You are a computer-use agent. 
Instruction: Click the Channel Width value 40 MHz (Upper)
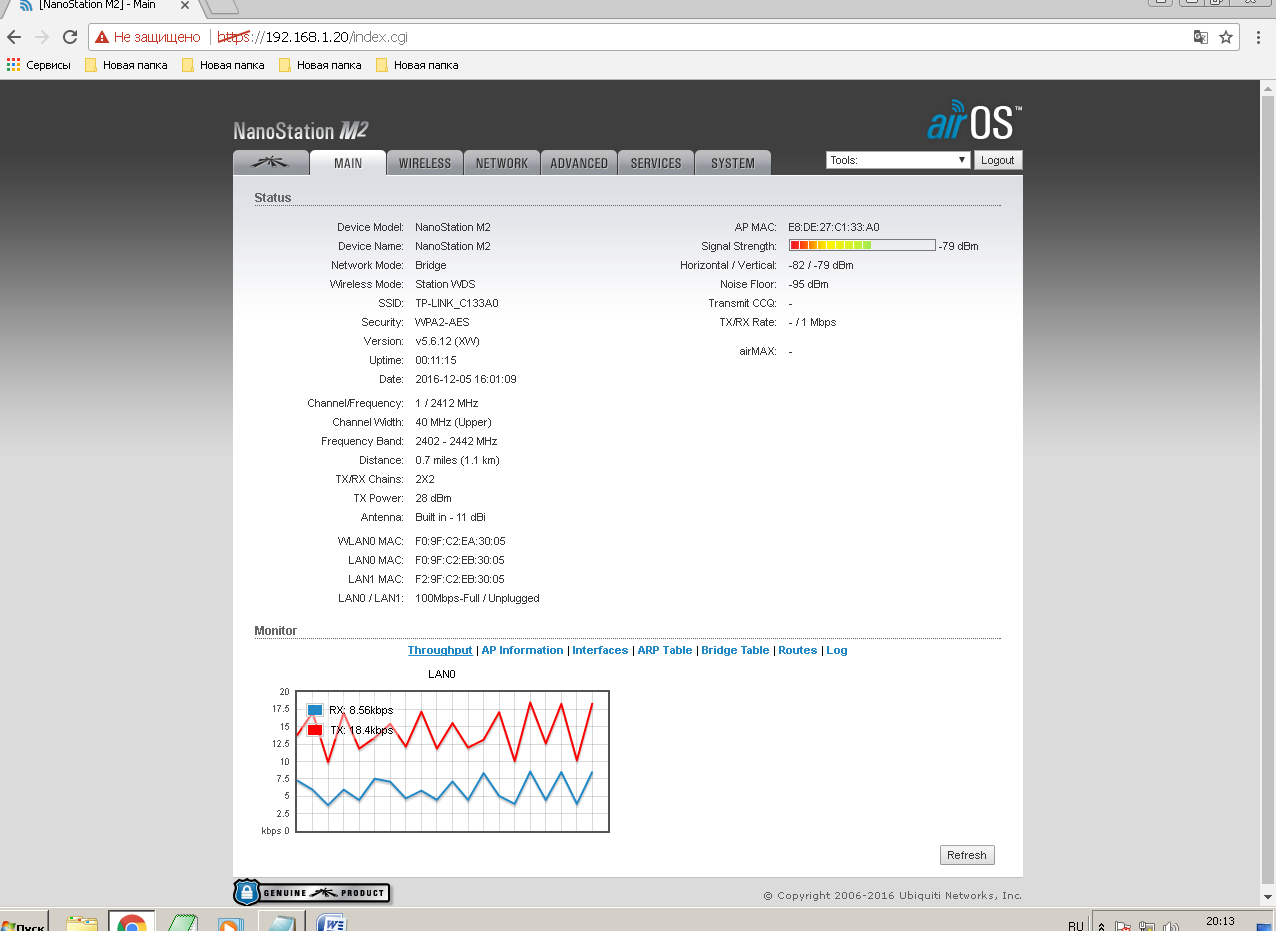453,422
